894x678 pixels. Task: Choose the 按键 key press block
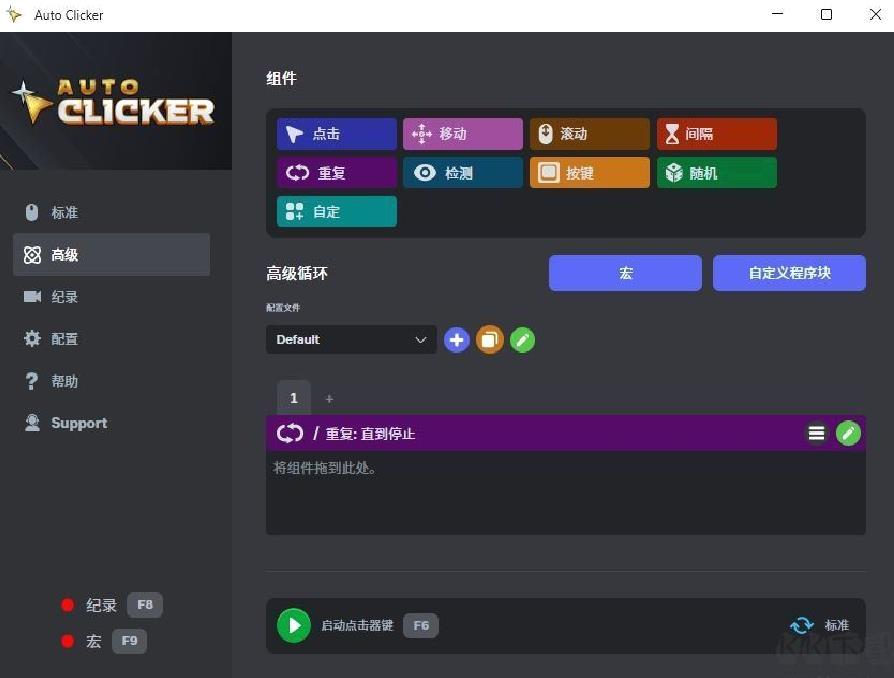pyautogui.click(x=590, y=173)
